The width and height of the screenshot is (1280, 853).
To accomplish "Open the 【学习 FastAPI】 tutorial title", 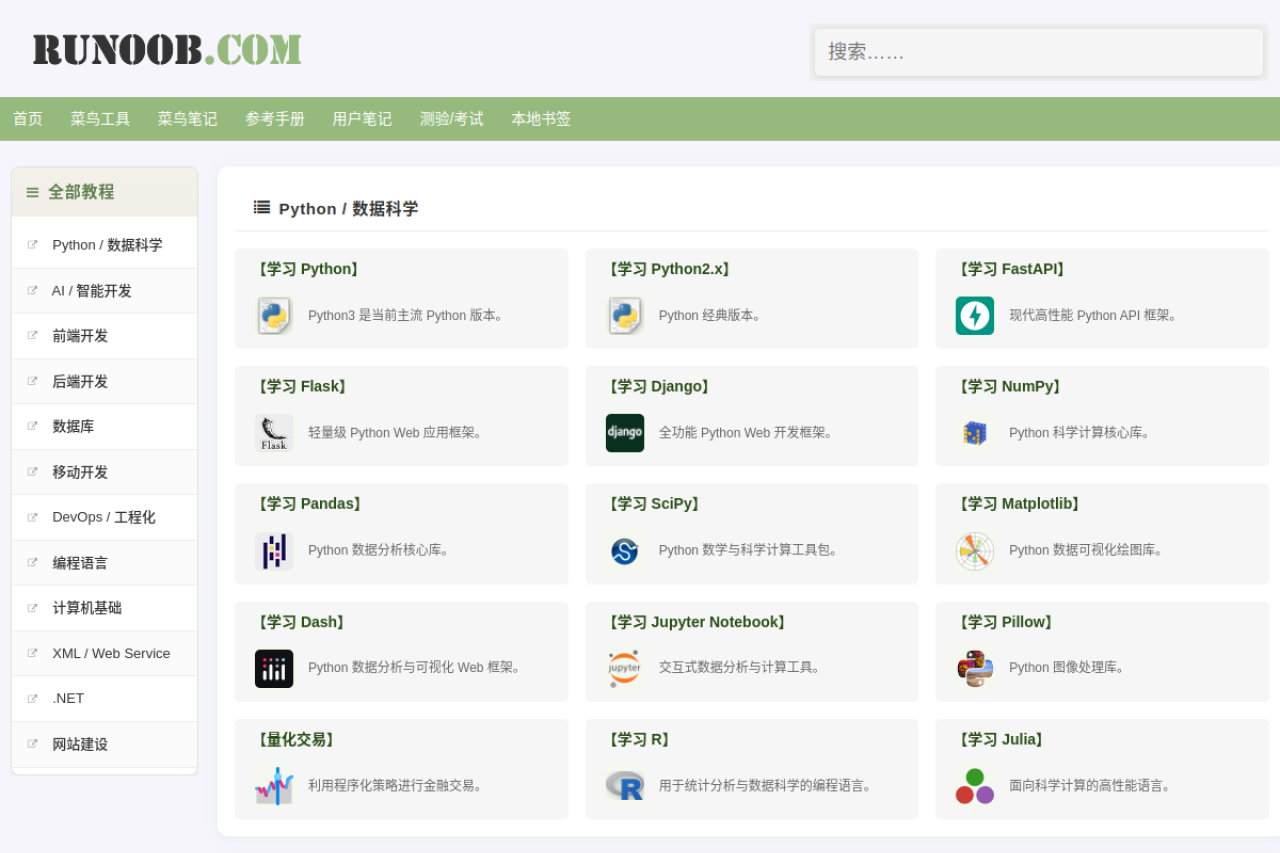I will (x=1012, y=269).
